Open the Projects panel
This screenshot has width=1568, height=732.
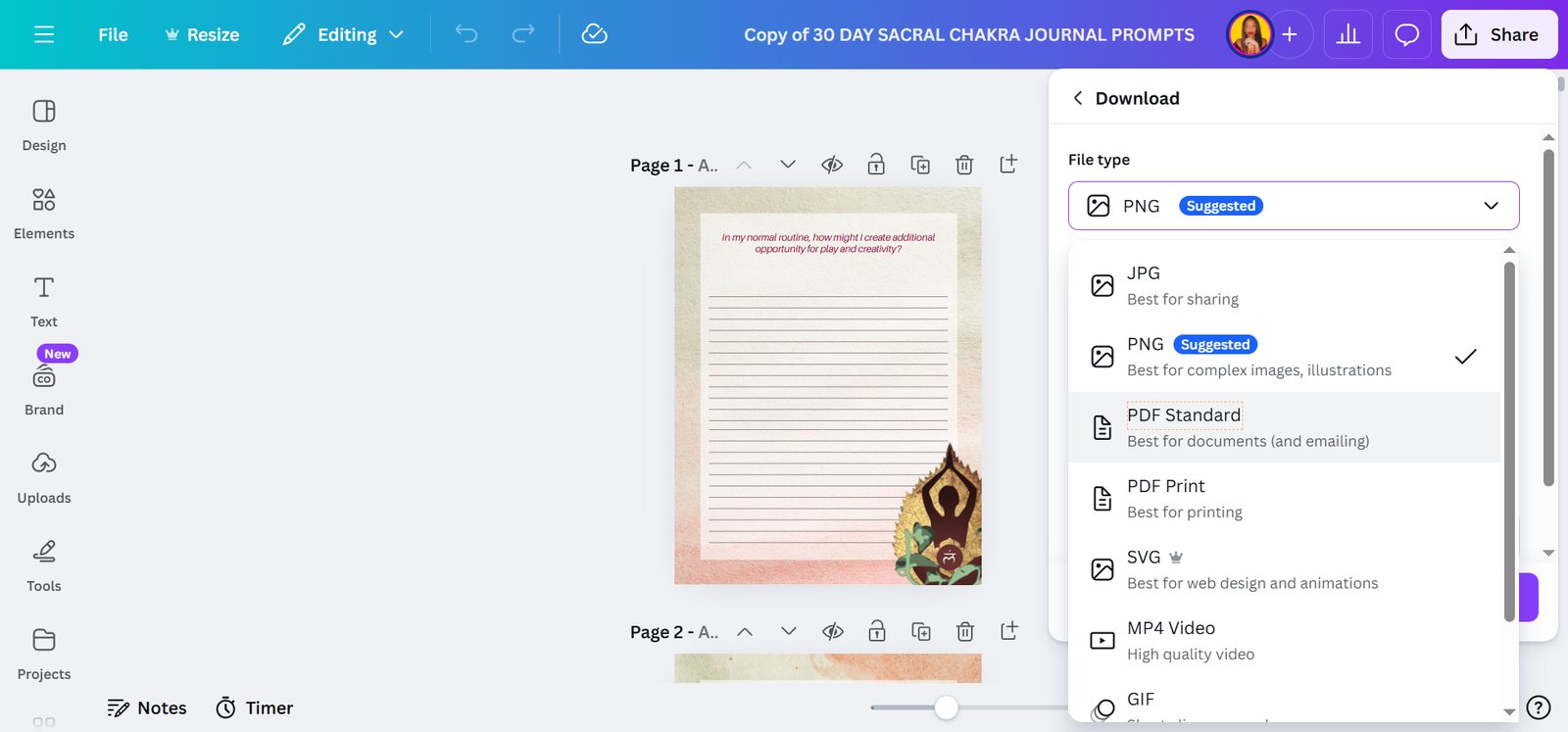point(44,655)
